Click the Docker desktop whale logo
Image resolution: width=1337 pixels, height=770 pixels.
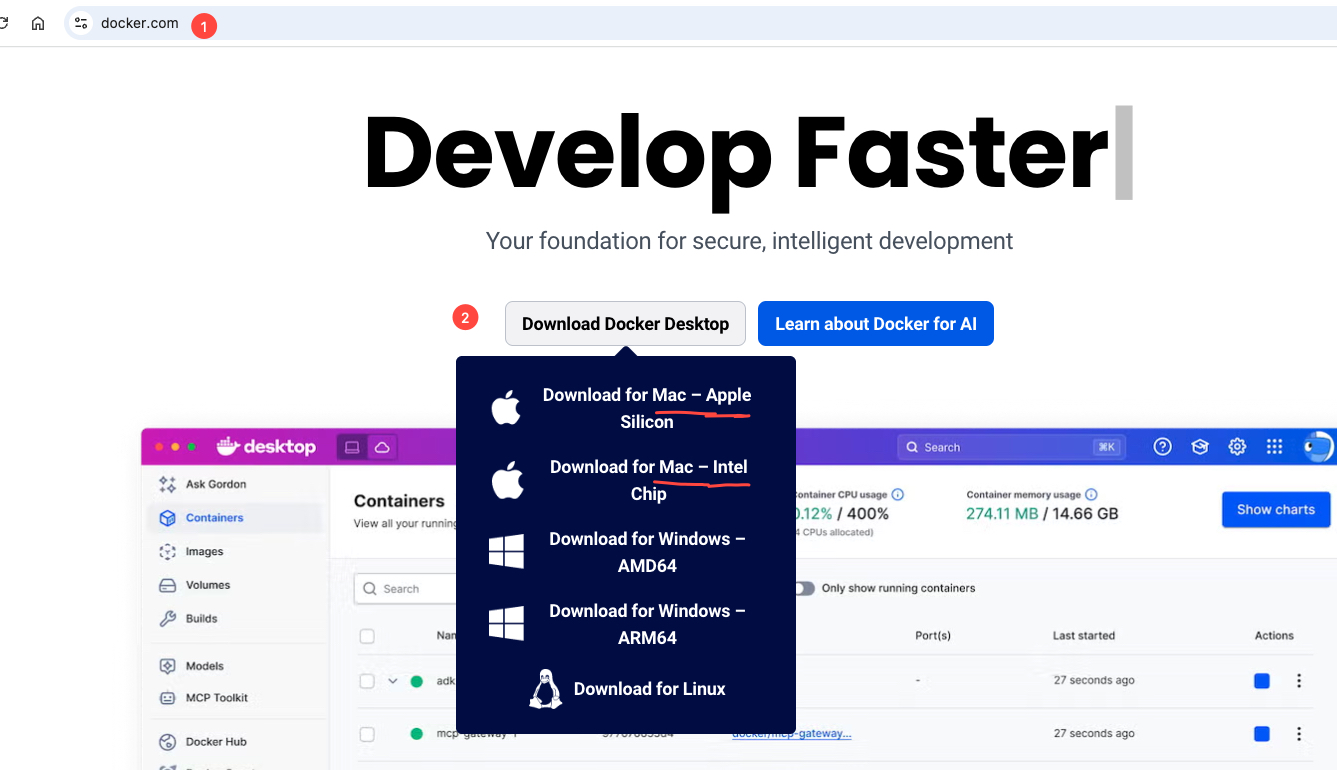(x=266, y=447)
